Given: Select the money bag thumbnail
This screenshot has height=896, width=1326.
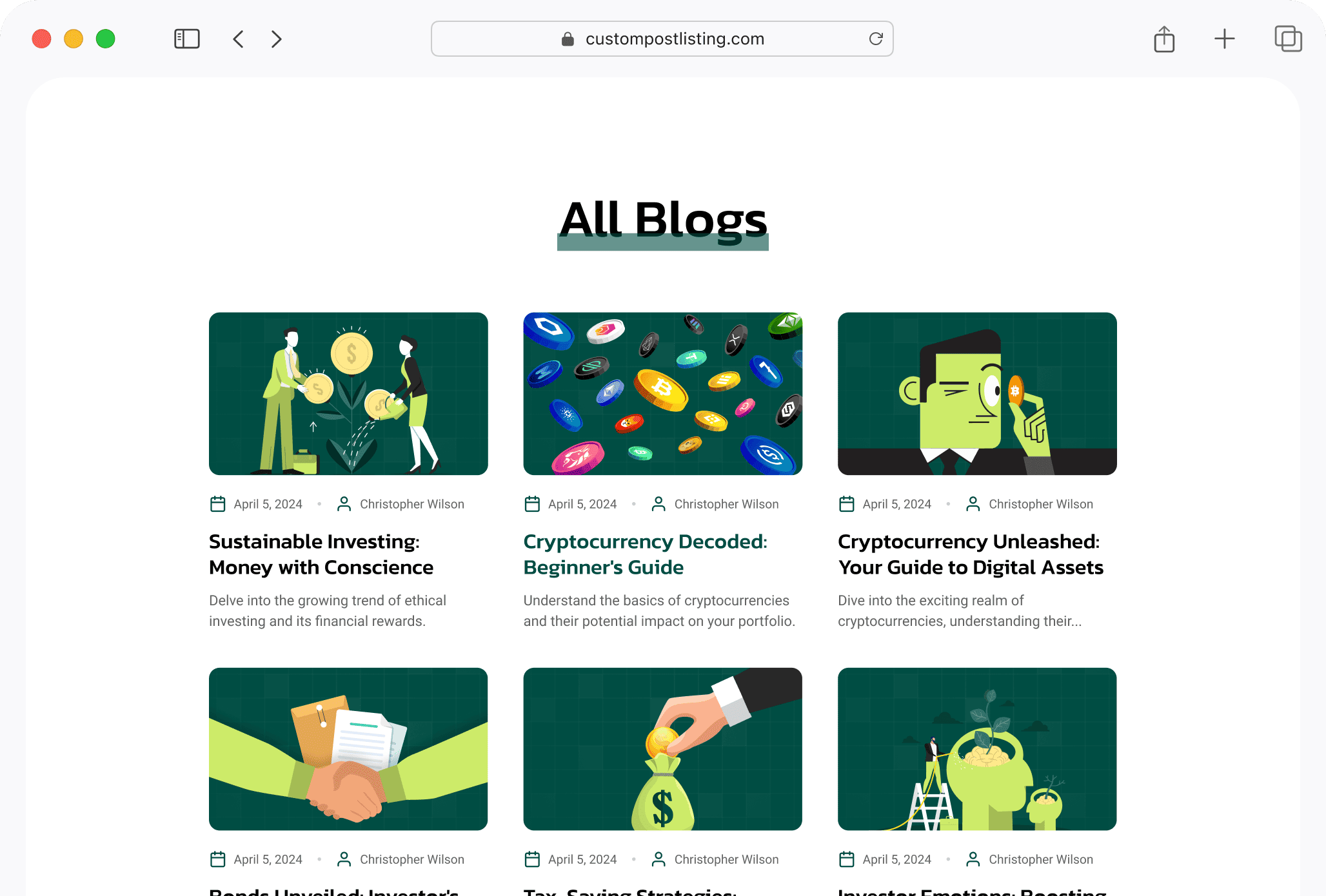Looking at the screenshot, I should (663, 749).
